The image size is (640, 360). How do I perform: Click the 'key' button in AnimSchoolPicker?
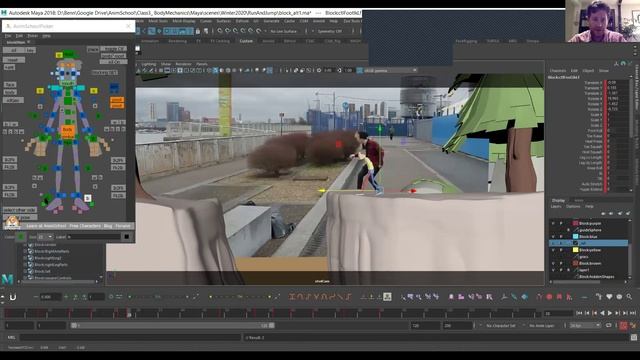29,50
